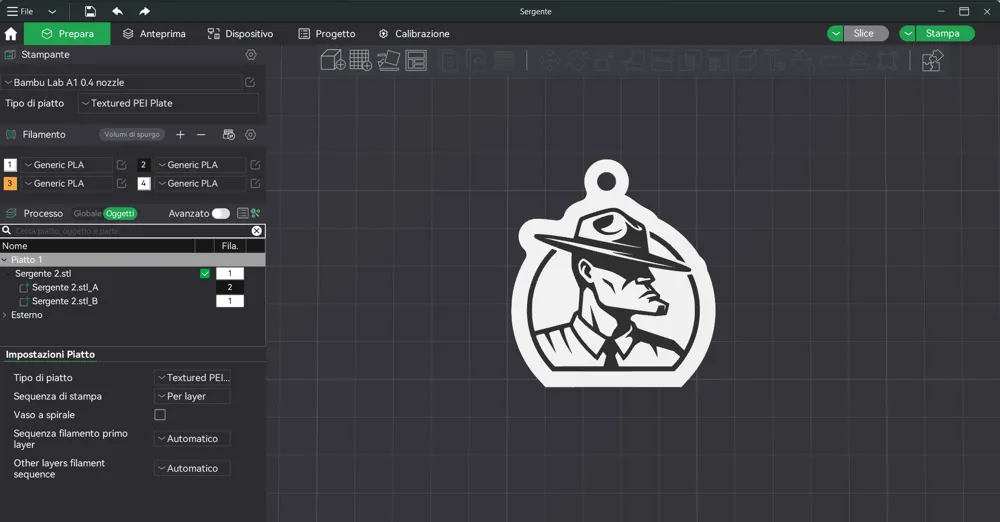
Task: Click the Add object cube icon
Action: pyautogui.click(x=332, y=61)
